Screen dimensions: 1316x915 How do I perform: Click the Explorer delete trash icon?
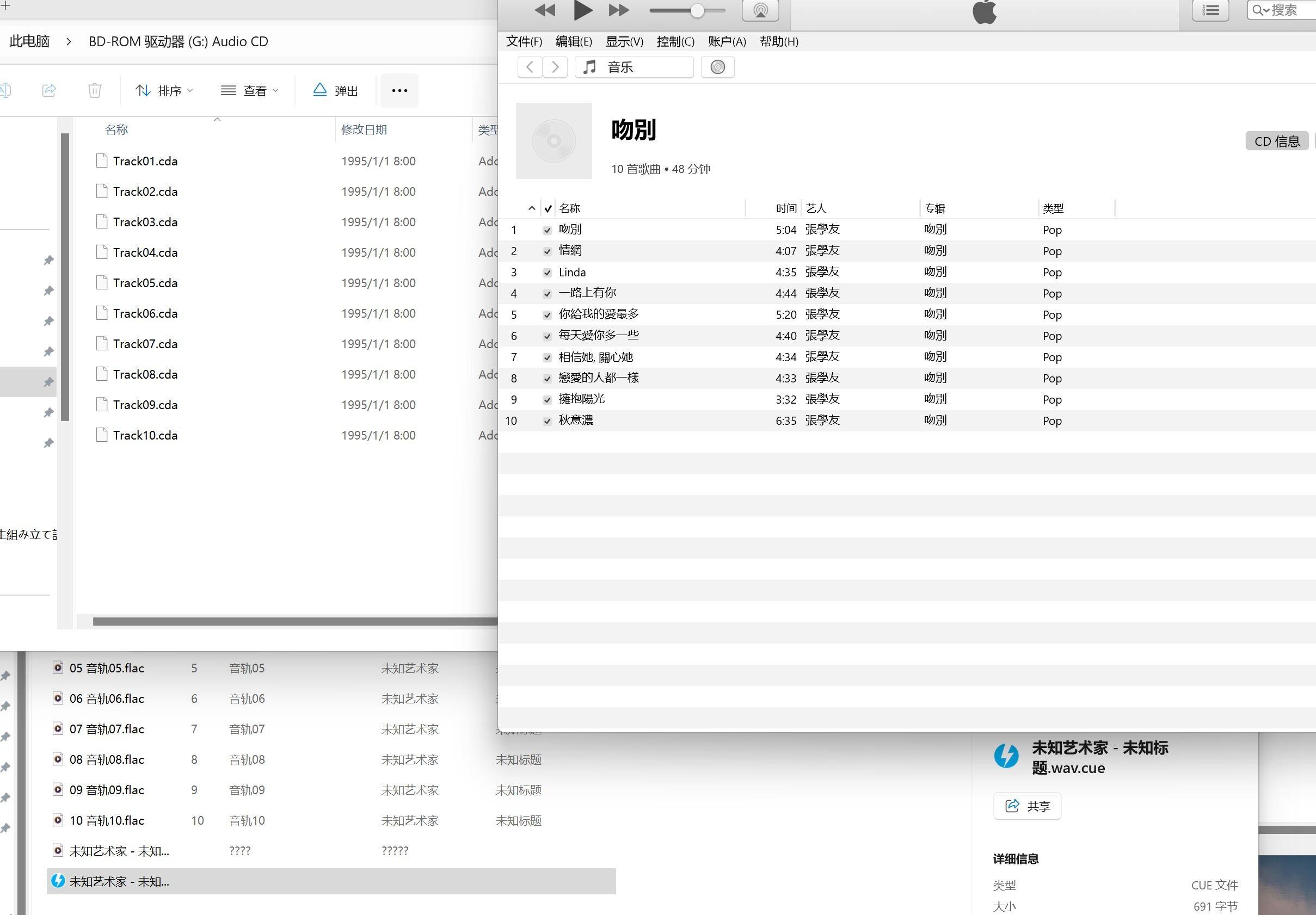coord(95,90)
